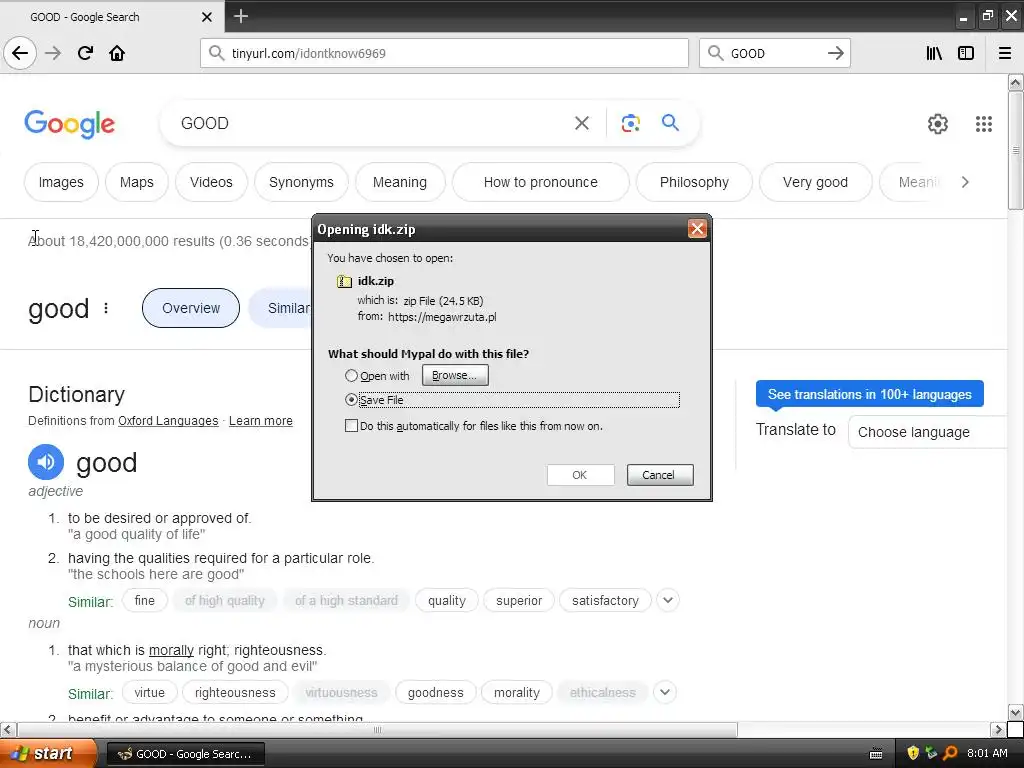
Task: Click the goodness synonym chip
Action: pos(436,692)
